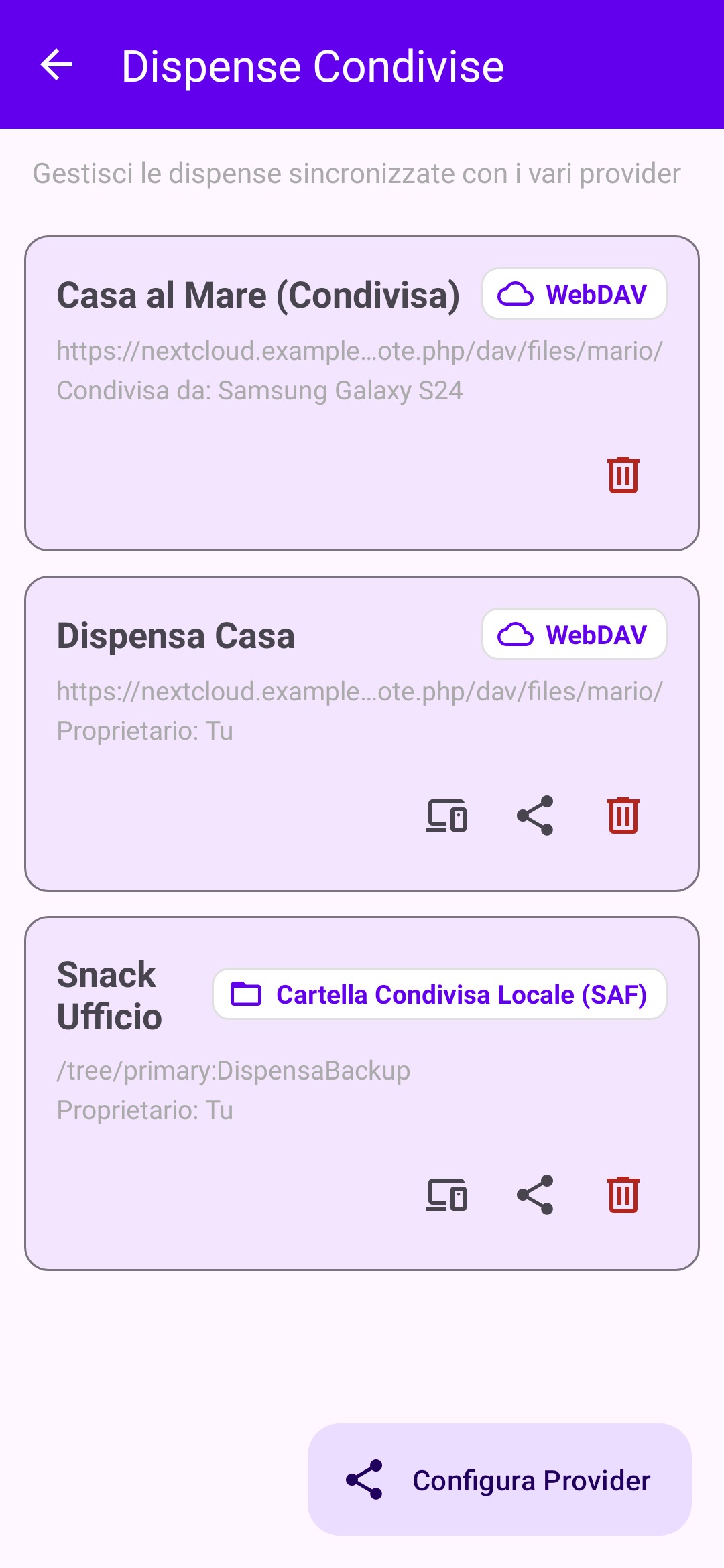This screenshot has height=1568, width=724.
Task: Tap WebDAV badge on Casa al Mare card
Action: coord(575,294)
